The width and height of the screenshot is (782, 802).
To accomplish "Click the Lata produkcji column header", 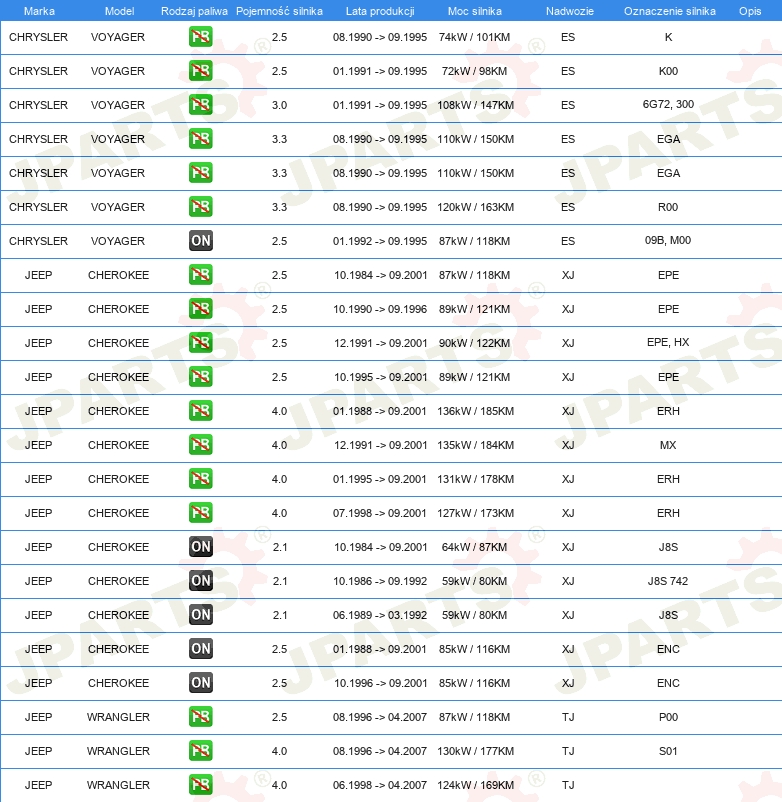I will (380, 10).
